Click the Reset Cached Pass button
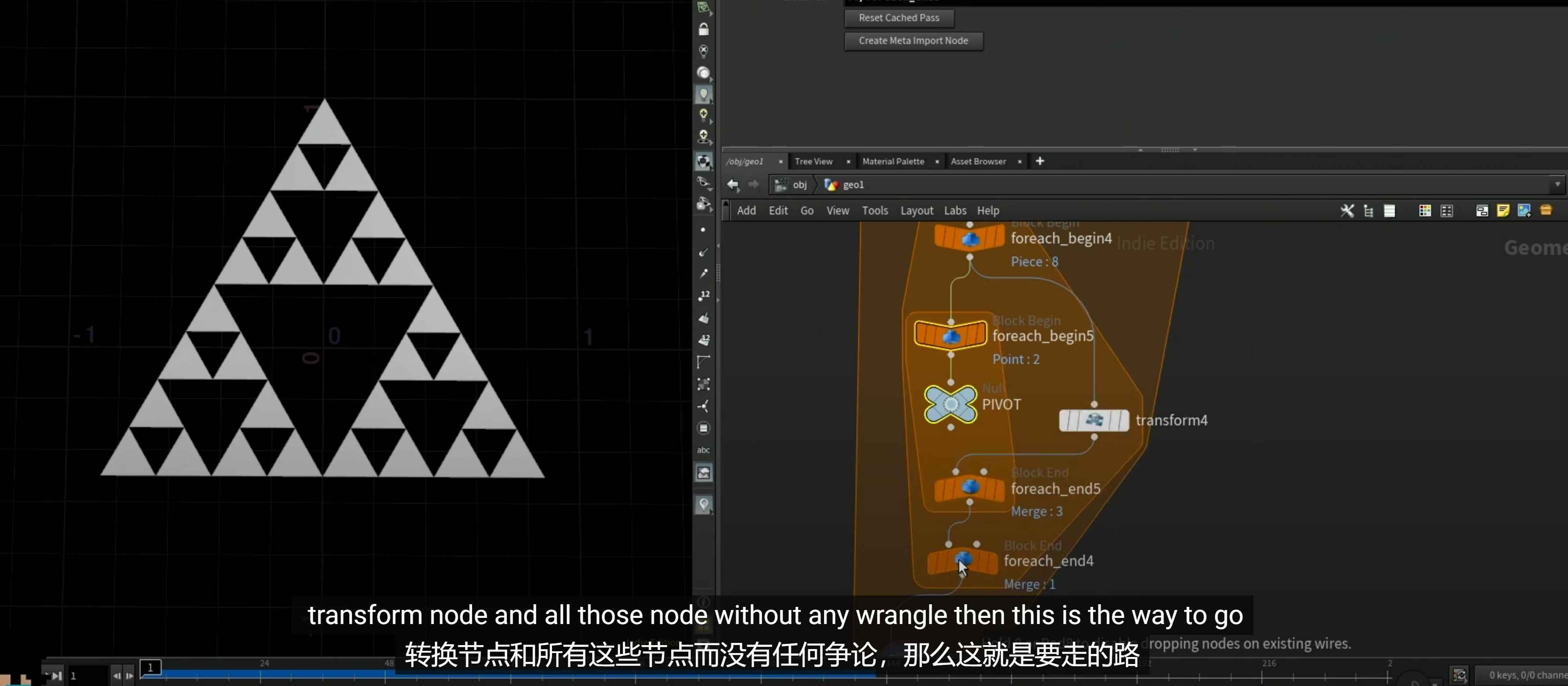1568x686 pixels. (899, 18)
